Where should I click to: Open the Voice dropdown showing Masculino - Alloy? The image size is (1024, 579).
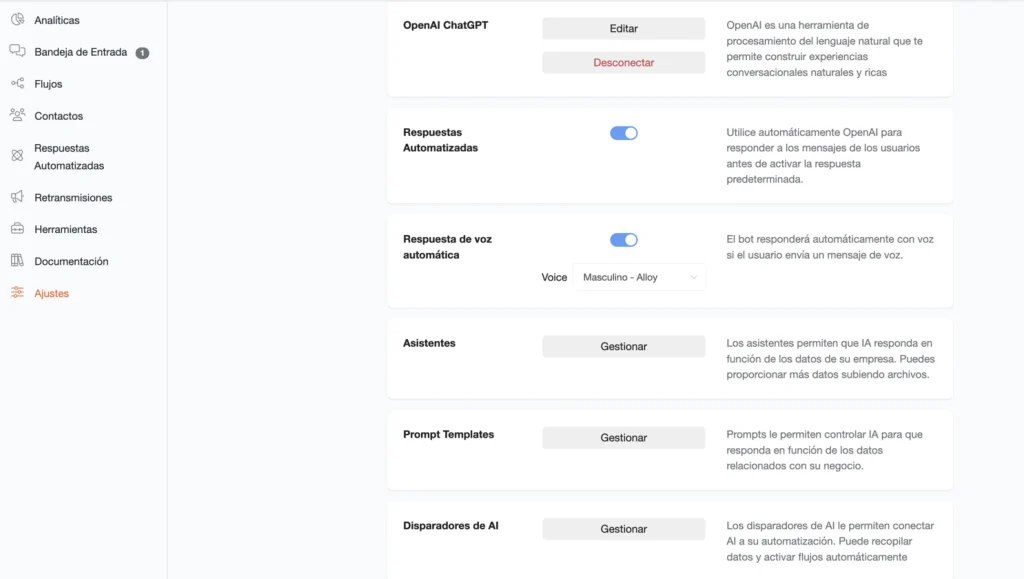[x=639, y=277]
